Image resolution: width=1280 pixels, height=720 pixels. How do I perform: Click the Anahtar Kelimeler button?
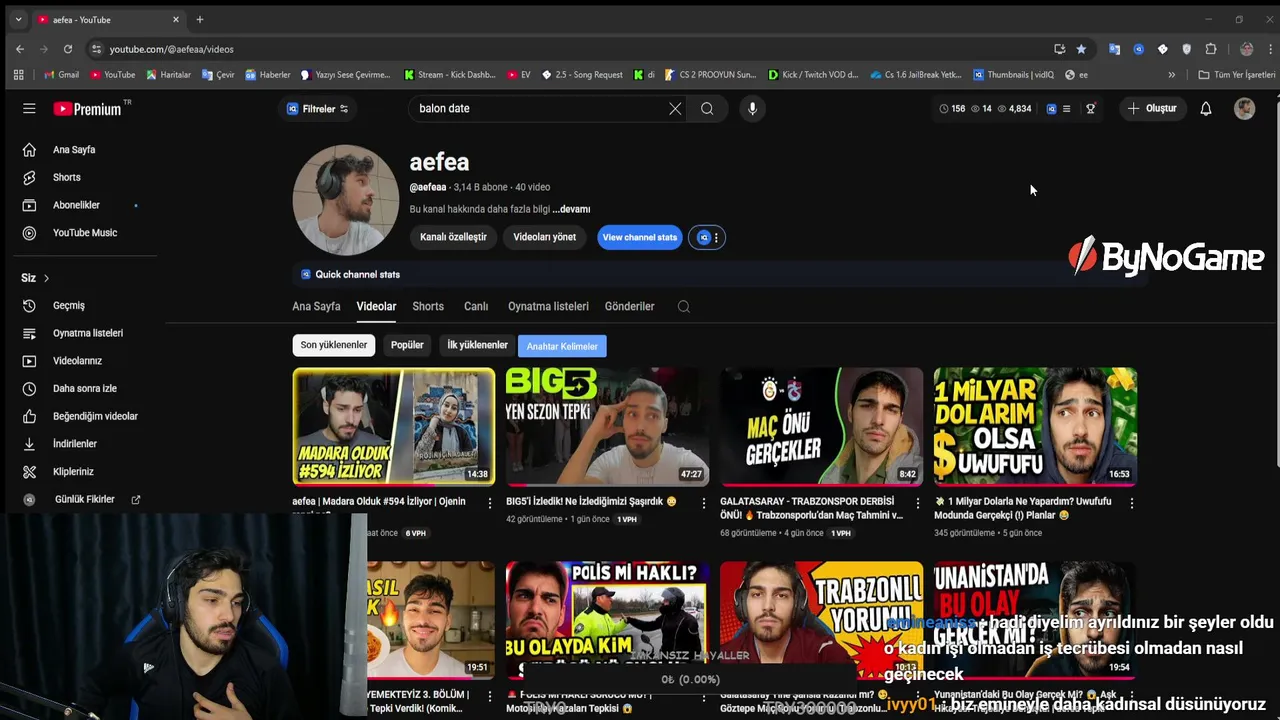point(562,346)
